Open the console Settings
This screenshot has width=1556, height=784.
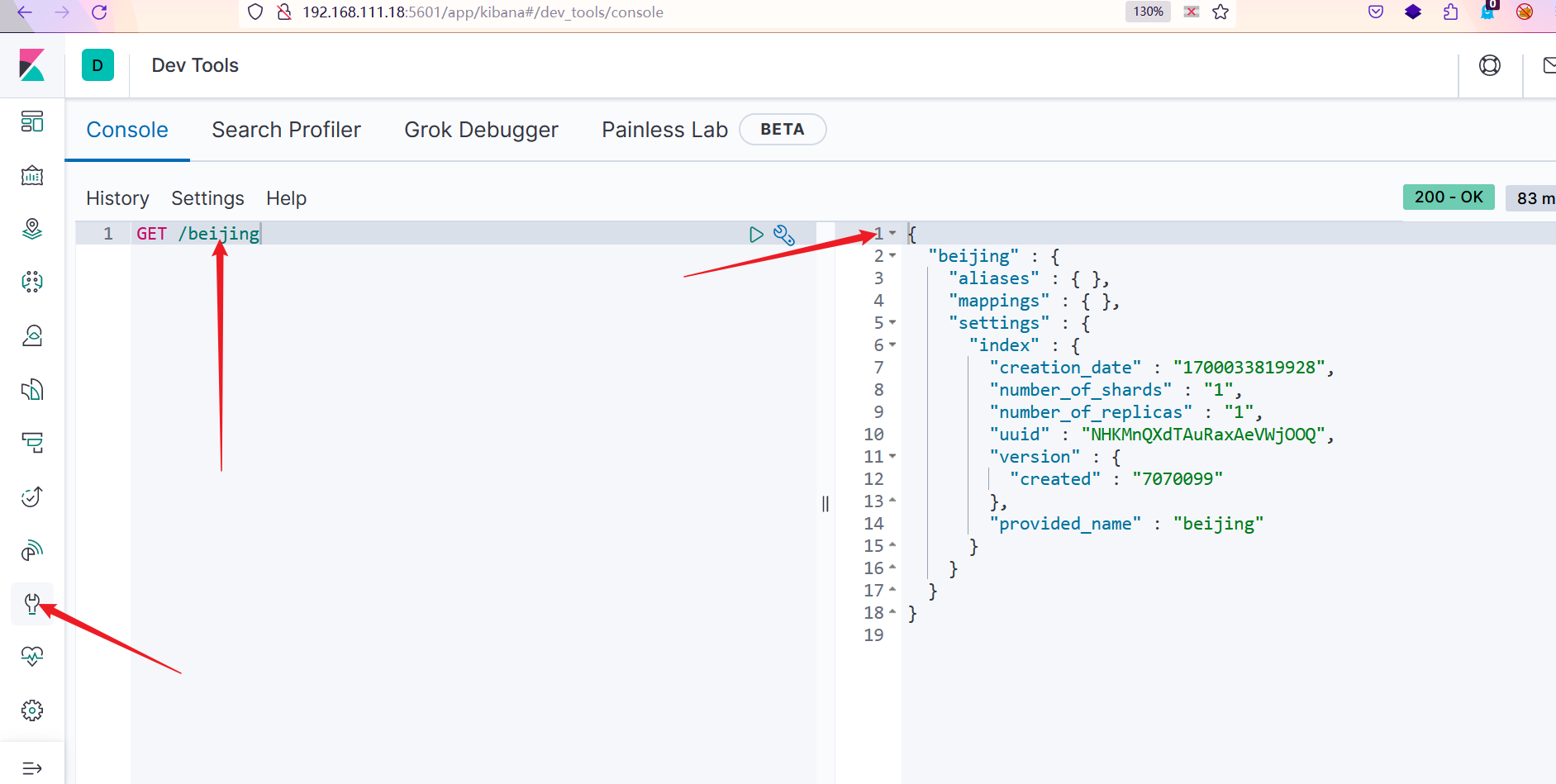(207, 198)
